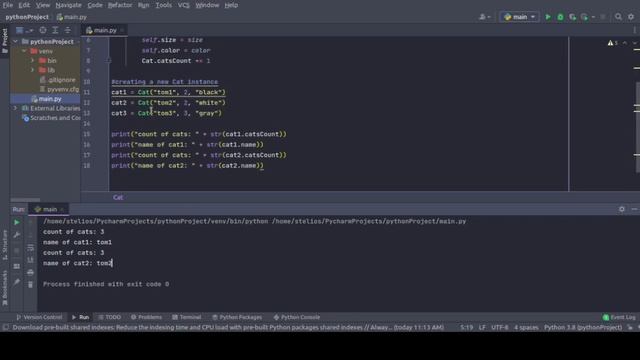Open the main run configuration dropdown
The width and height of the screenshot is (640, 360).
point(519,17)
